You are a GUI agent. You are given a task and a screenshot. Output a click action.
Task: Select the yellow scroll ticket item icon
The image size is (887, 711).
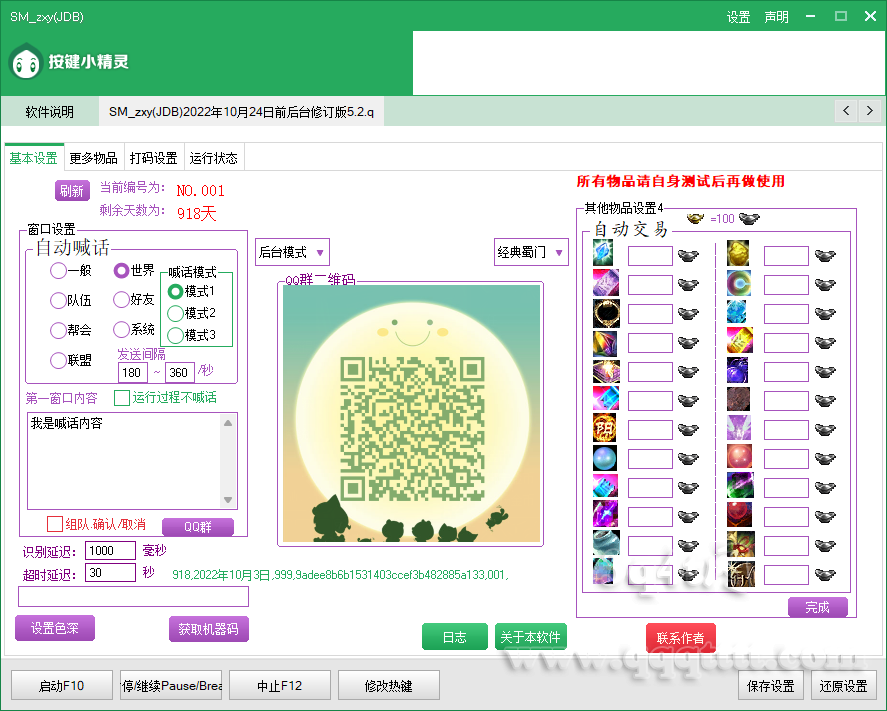(740, 340)
